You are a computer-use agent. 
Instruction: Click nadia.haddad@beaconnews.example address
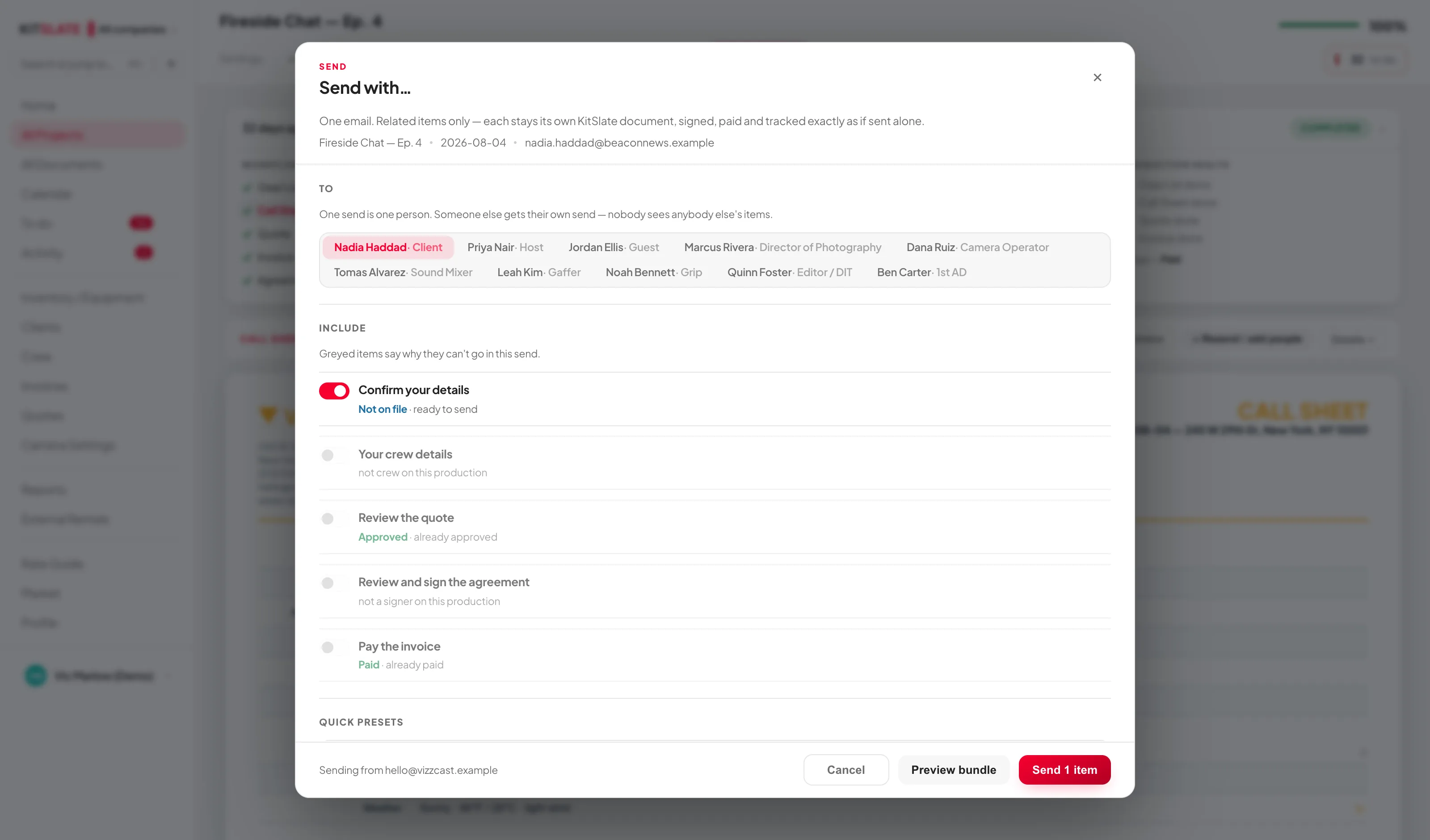[619, 143]
